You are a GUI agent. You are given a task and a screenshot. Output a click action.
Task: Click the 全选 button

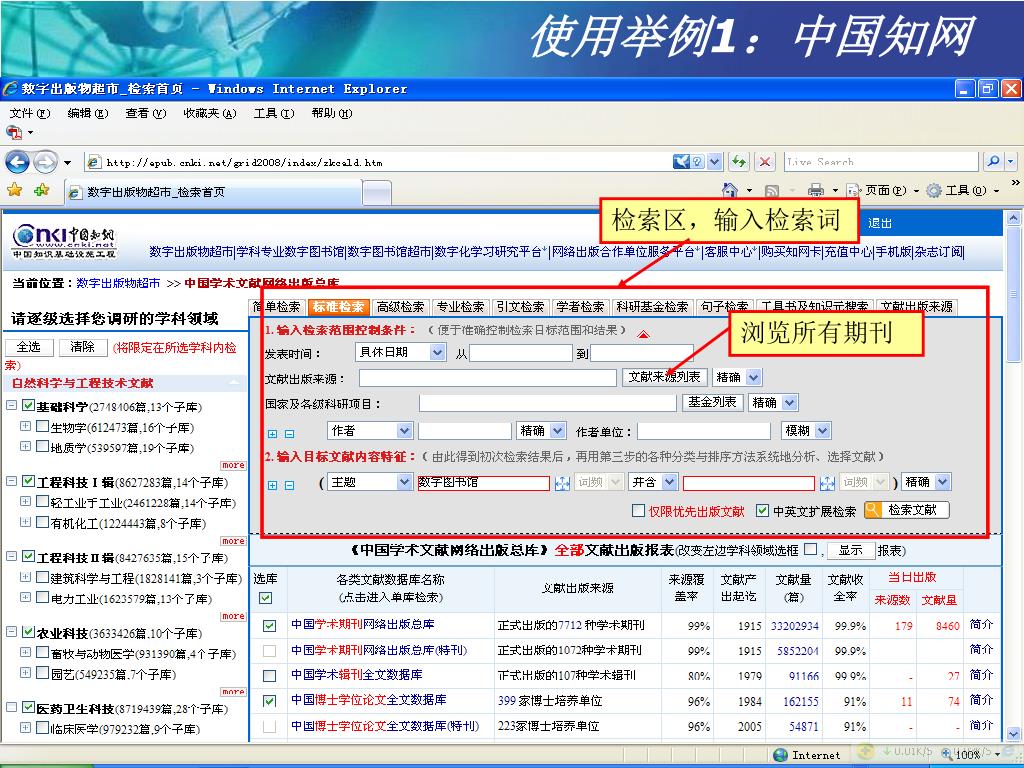click(28, 347)
